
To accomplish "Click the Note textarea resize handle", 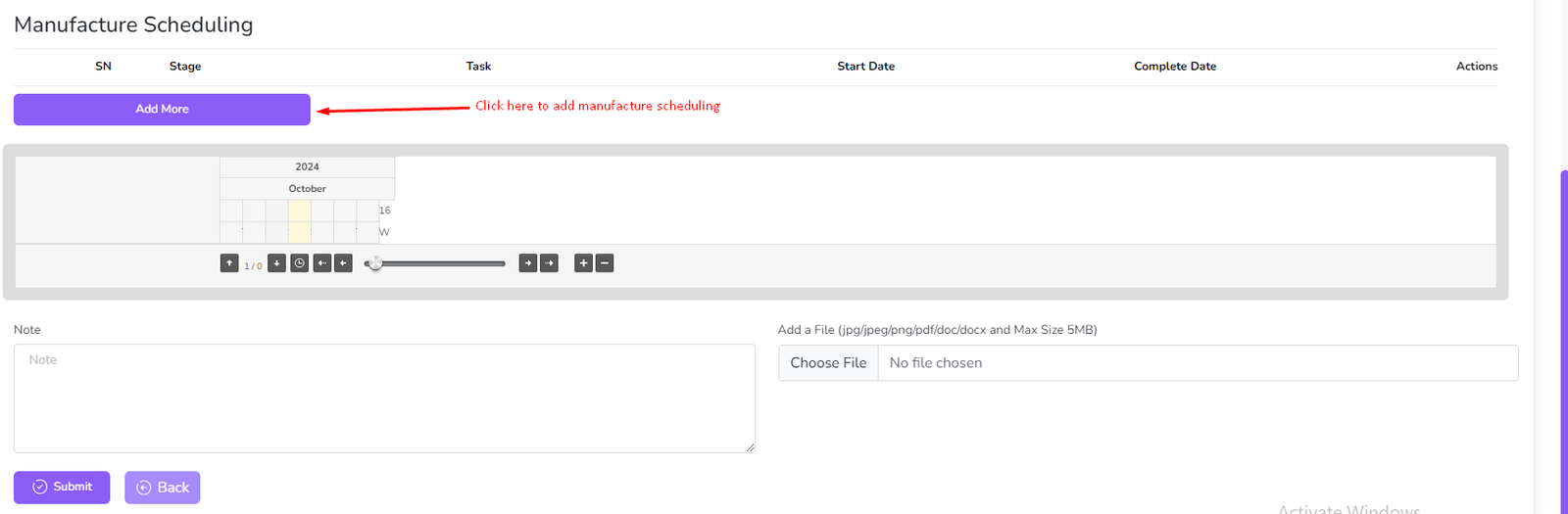I will (750, 447).
